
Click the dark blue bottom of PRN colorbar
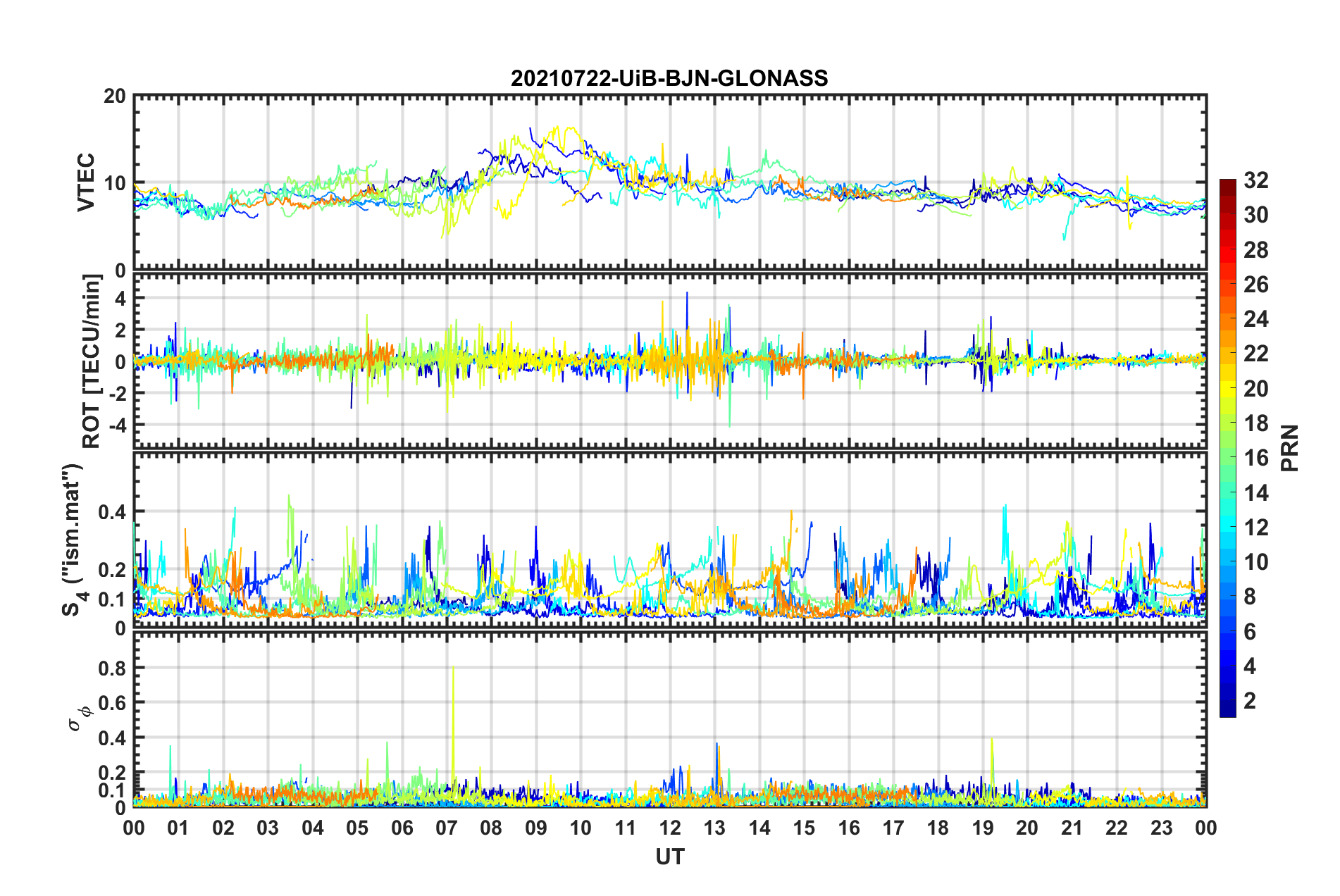[1227, 709]
